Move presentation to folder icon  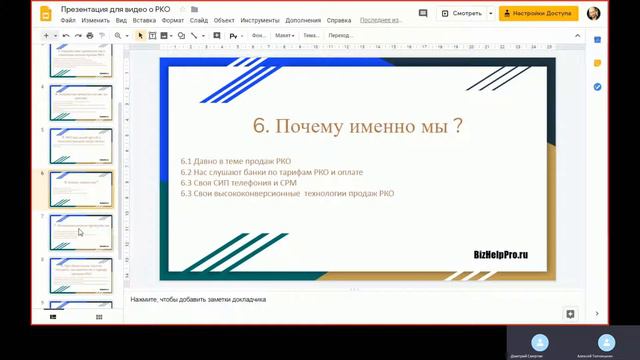(x=195, y=9)
